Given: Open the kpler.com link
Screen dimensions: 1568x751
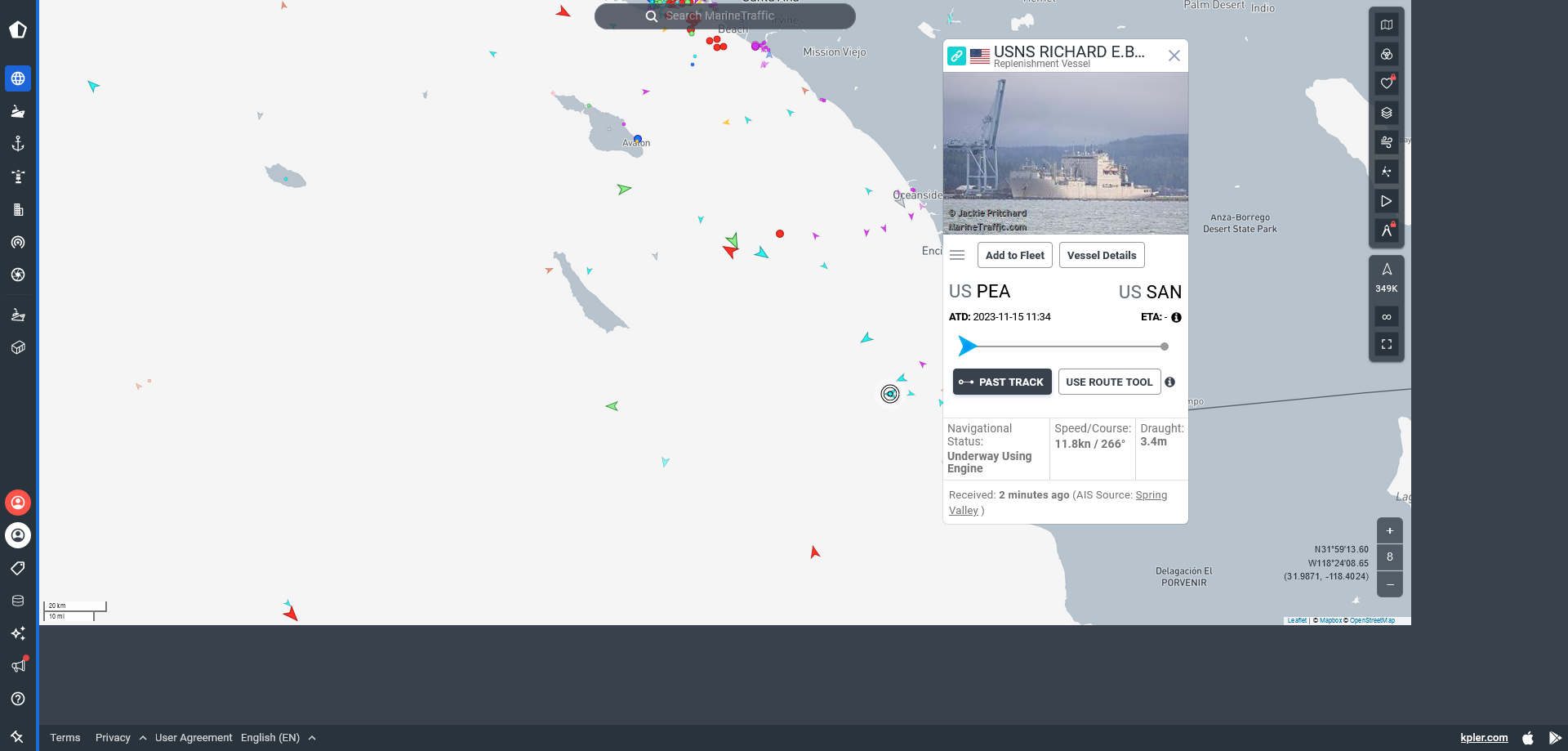Looking at the screenshot, I should tap(1484, 737).
